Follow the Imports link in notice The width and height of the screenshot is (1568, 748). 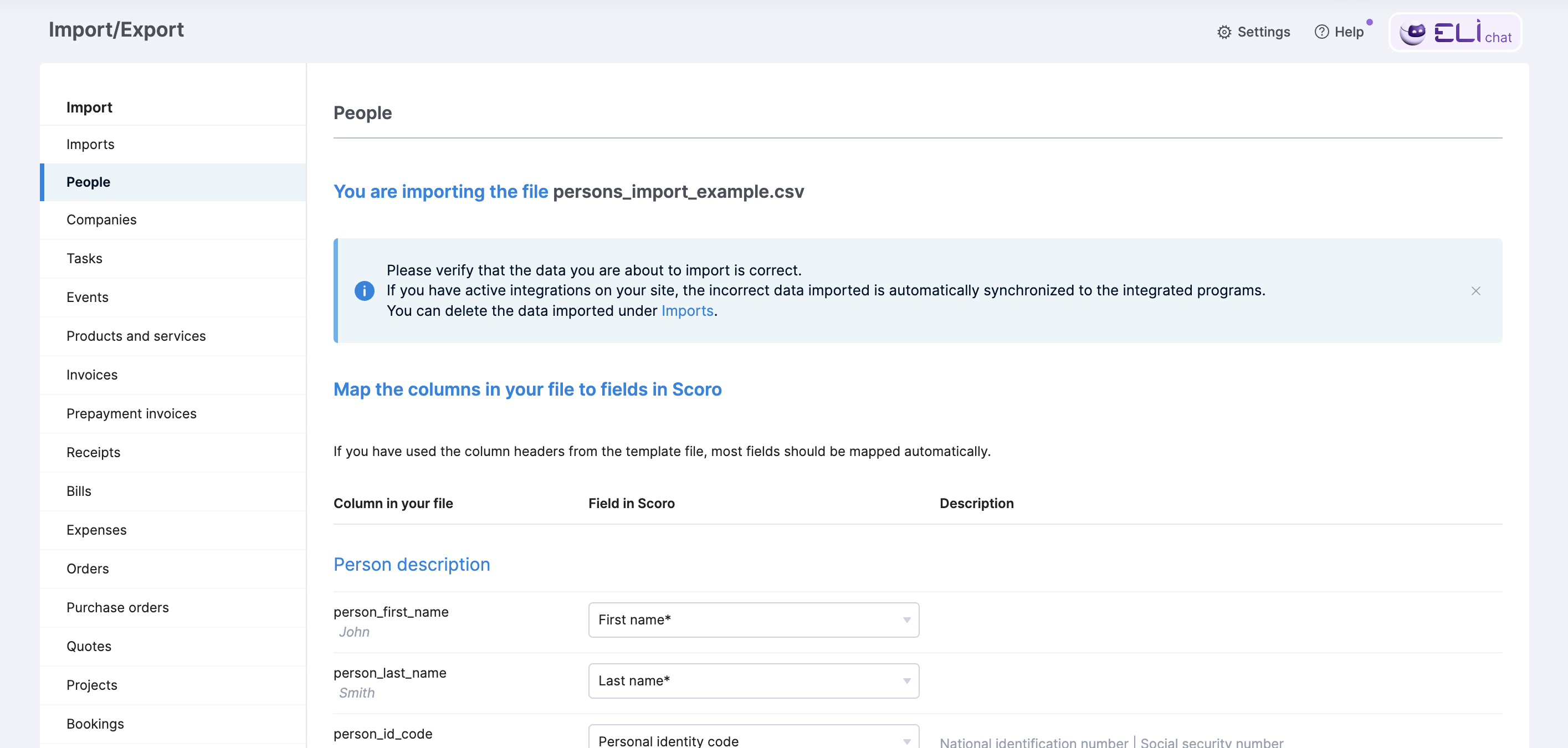pyautogui.click(x=687, y=310)
